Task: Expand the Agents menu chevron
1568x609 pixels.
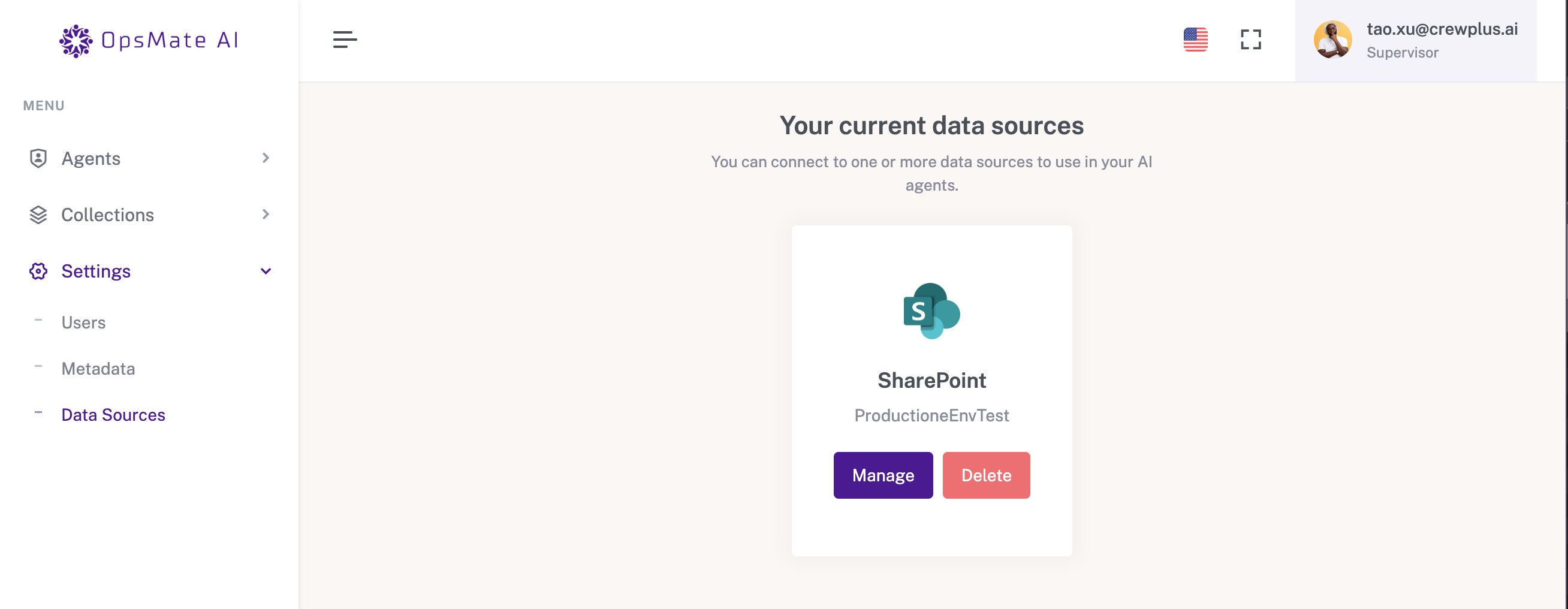Action: pyautogui.click(x=266, y=158)
